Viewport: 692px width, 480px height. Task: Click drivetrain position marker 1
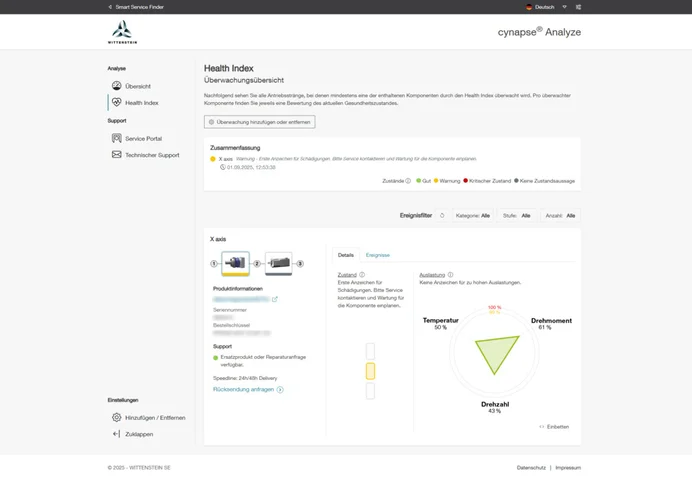coord(214,264)
